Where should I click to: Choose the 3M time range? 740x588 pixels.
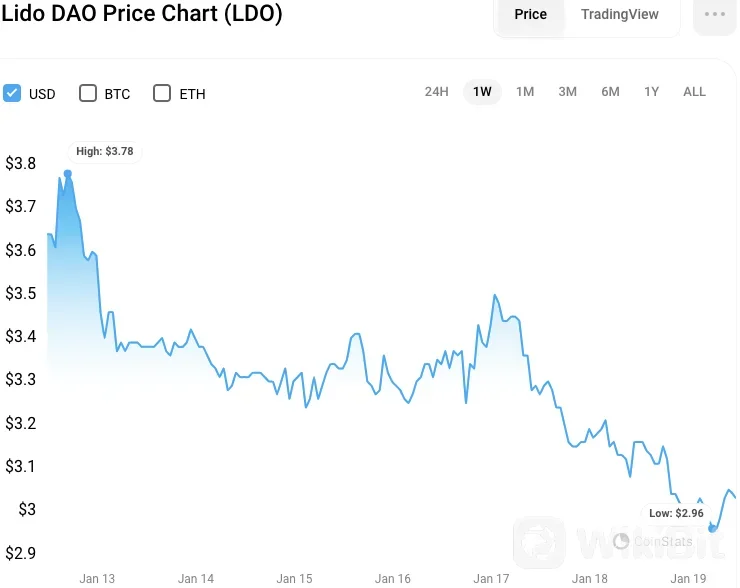click(567, 92)
